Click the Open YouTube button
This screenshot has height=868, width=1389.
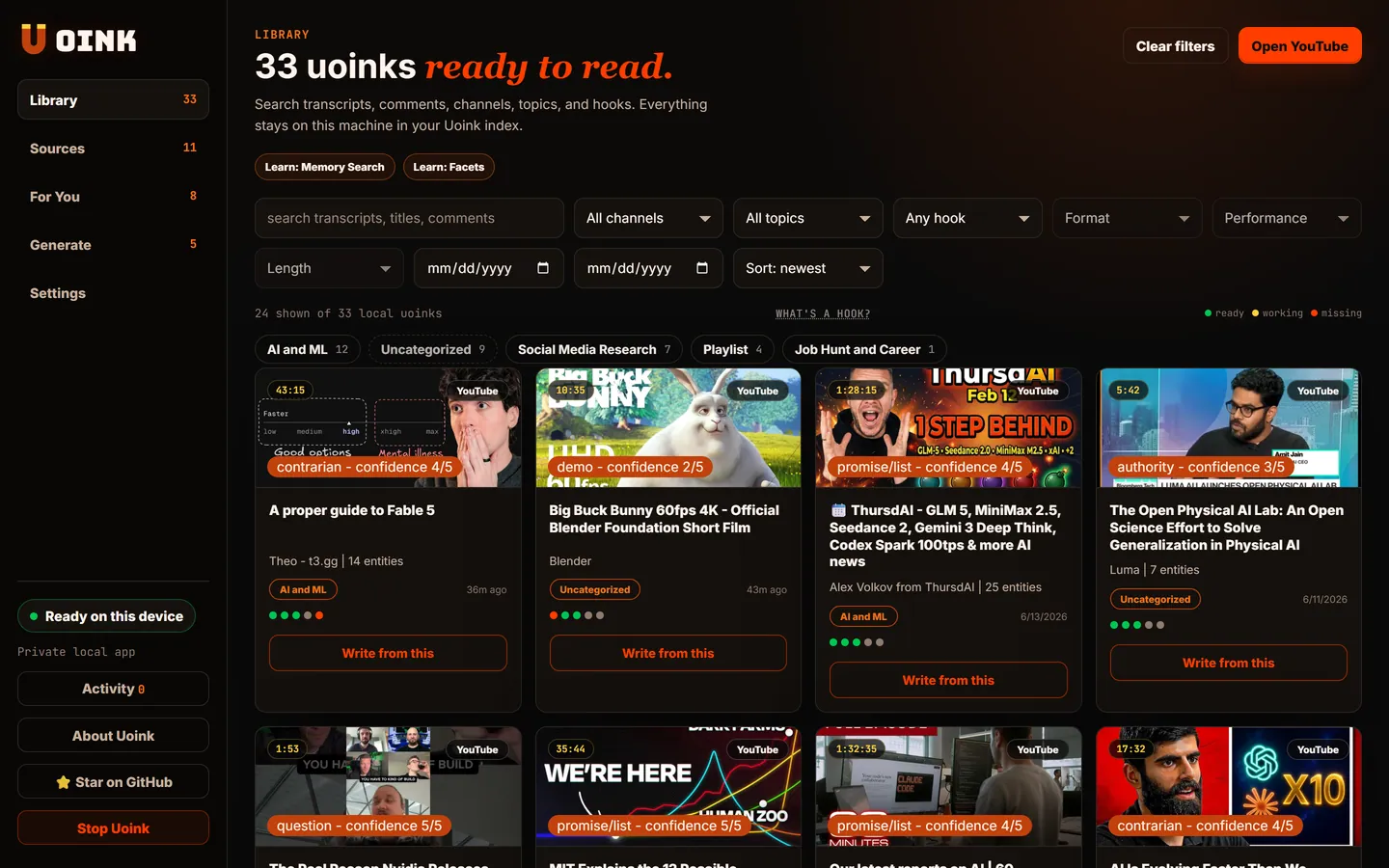click(x=1299, y=45)
